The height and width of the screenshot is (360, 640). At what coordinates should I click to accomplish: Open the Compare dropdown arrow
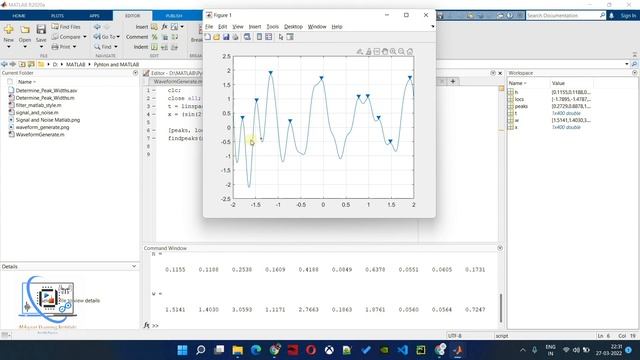point(85,37)
